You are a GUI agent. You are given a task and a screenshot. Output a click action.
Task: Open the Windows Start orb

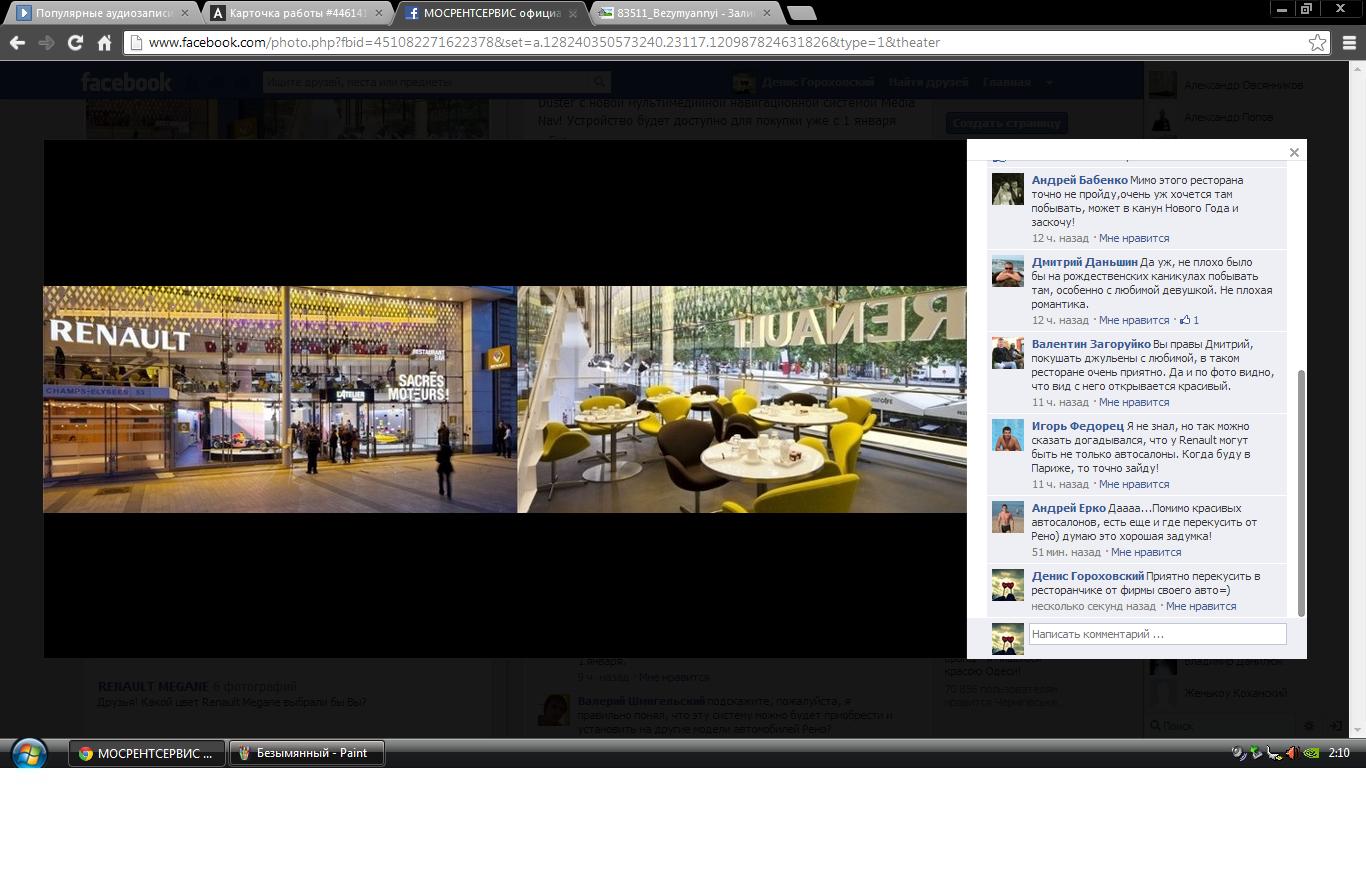point(28,753)
